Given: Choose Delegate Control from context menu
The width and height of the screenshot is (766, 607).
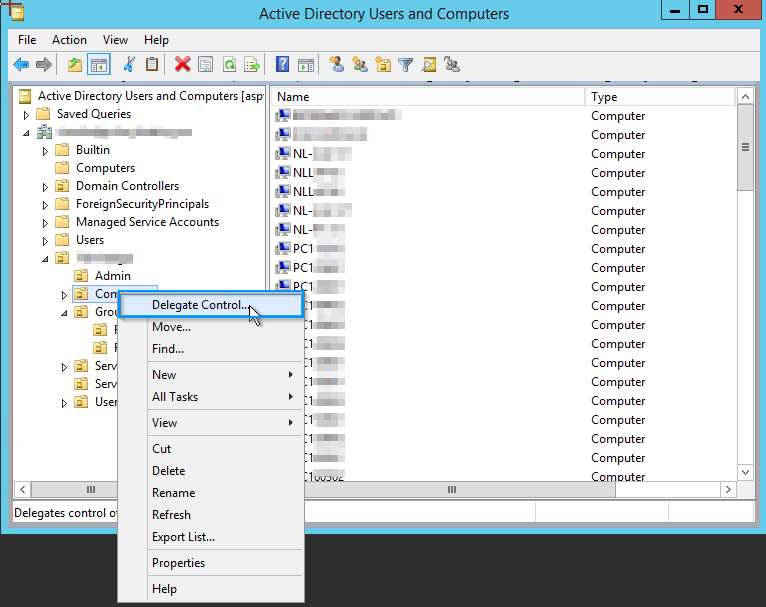Looking at the screenshot, I should click(x=199, y=305).
